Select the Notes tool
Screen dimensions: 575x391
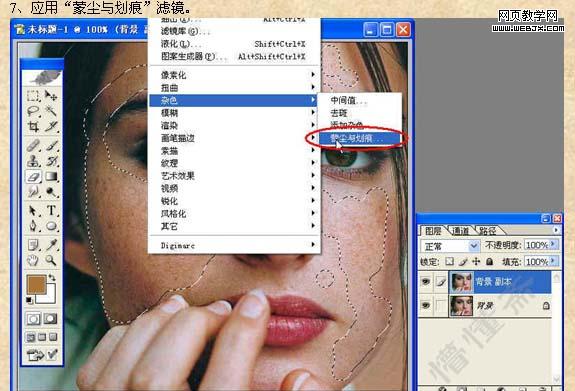coord(33,245)
